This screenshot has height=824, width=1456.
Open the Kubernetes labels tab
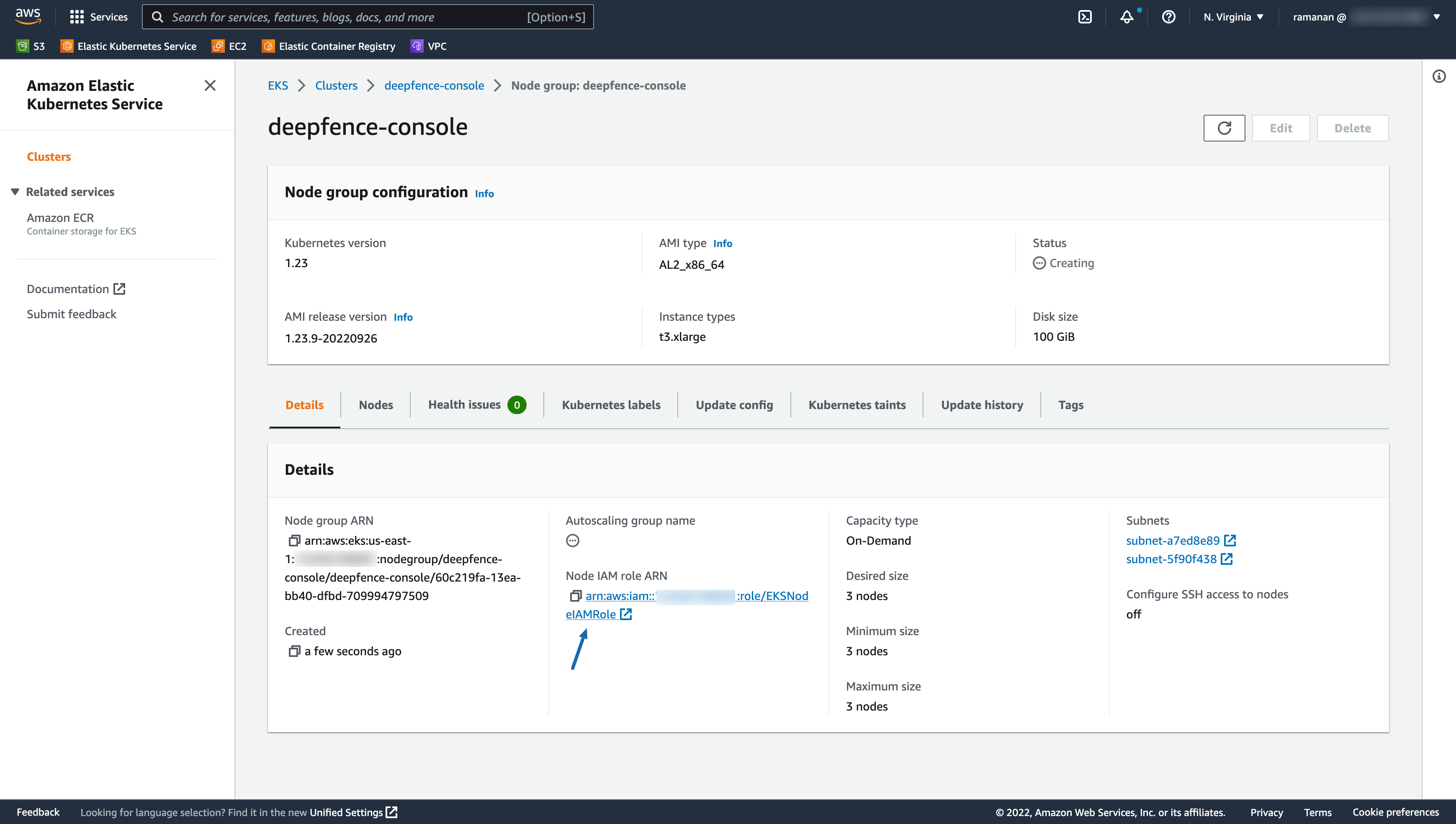coord(611,405)
